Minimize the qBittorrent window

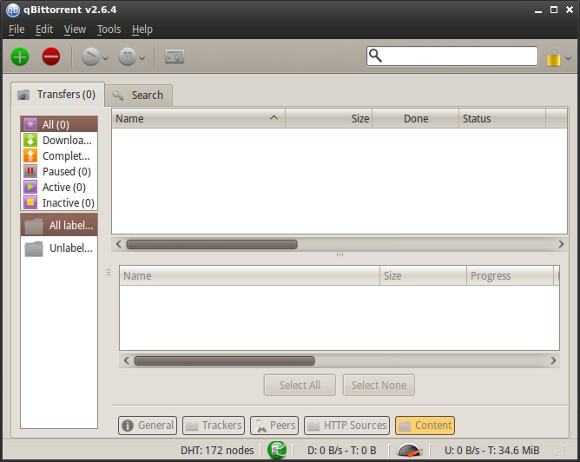[x=538, y=10]
